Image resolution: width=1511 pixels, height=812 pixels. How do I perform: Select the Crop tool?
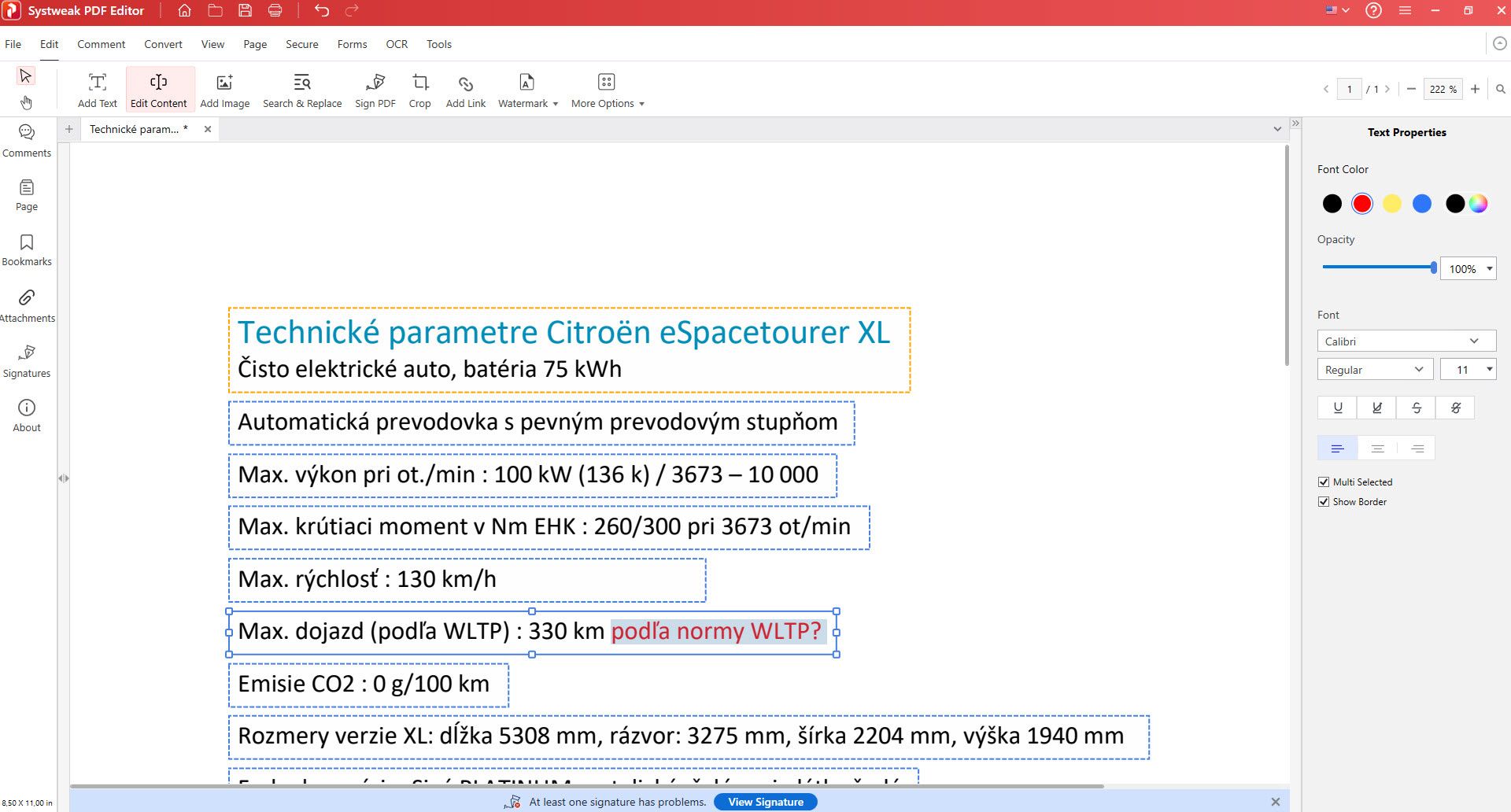[419, 90]
